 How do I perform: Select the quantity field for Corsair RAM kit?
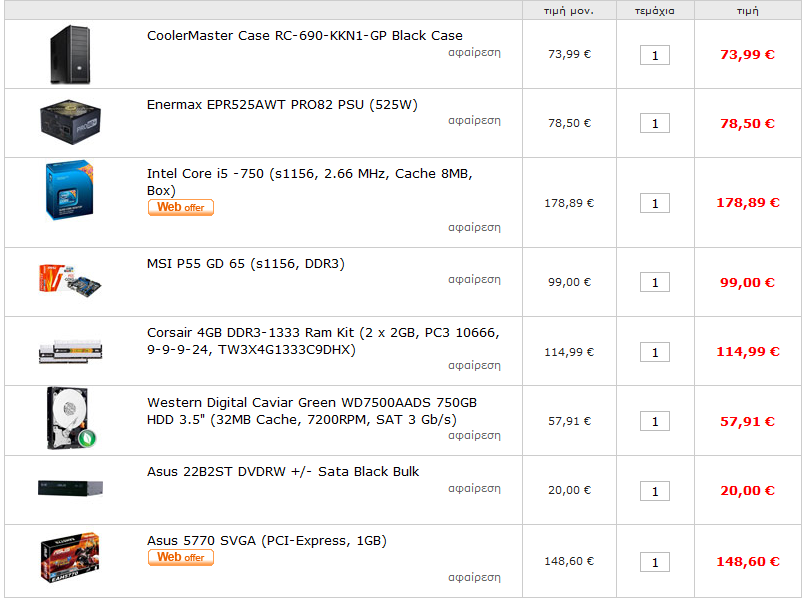pyautogui.click(x=655, y=352)
